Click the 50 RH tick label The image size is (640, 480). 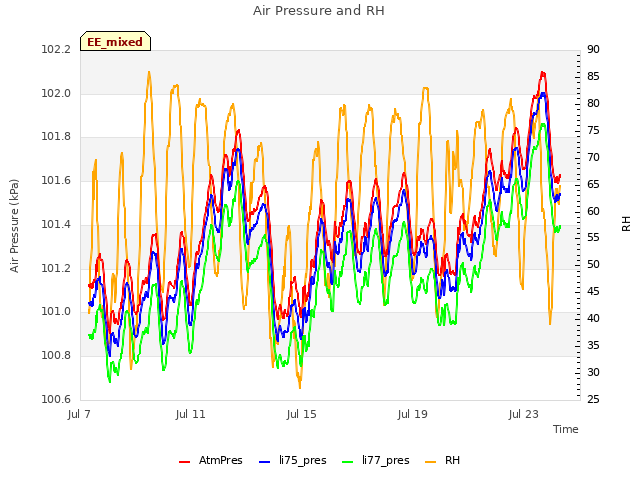pyautogui.click(x=593, y=264)
